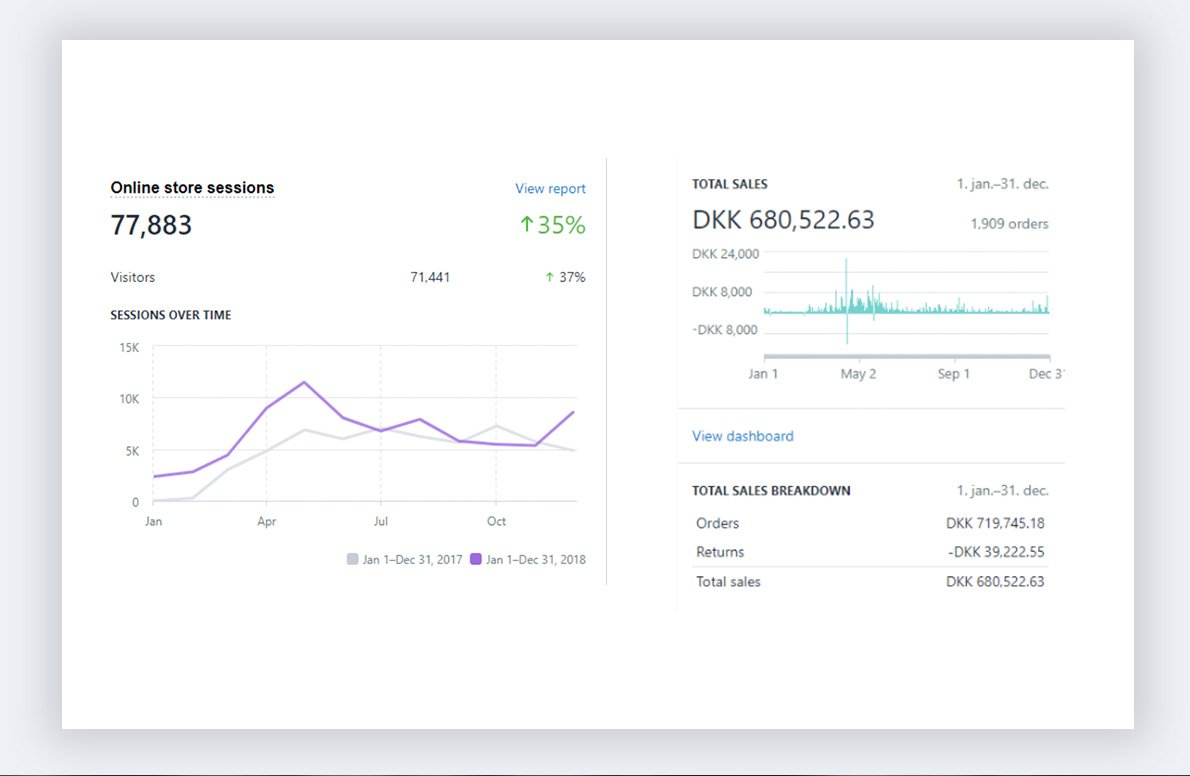Image resolution: width=1190 pixels, height=776 pixels.
Task: Open the View report link
Action: point(550,188)
